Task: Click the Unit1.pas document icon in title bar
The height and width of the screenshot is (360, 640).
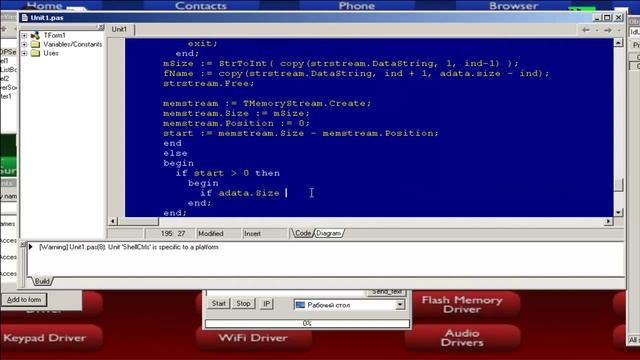Action: coord(24,18)
